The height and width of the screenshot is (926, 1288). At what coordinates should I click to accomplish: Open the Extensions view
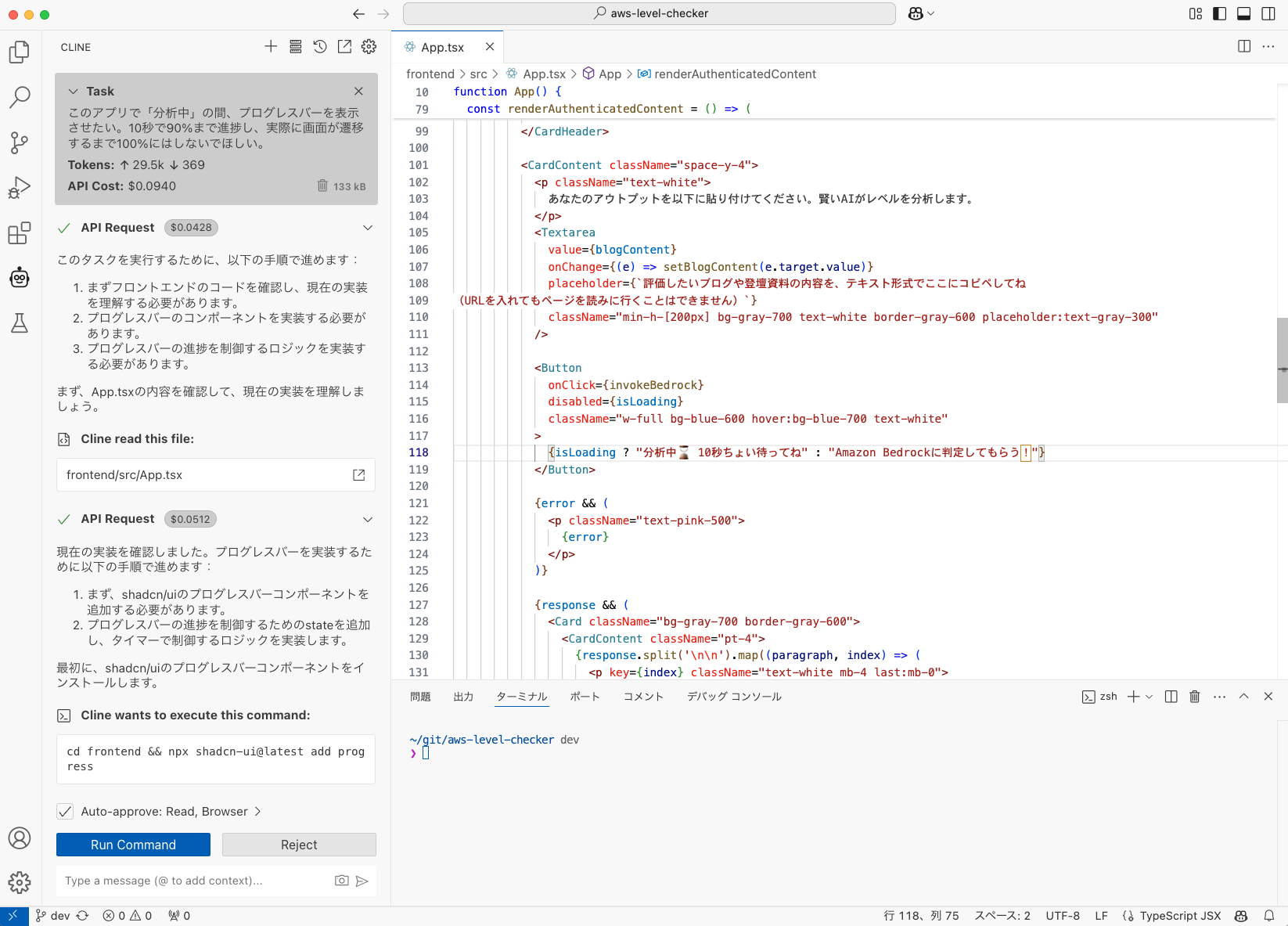pos(19,233)
